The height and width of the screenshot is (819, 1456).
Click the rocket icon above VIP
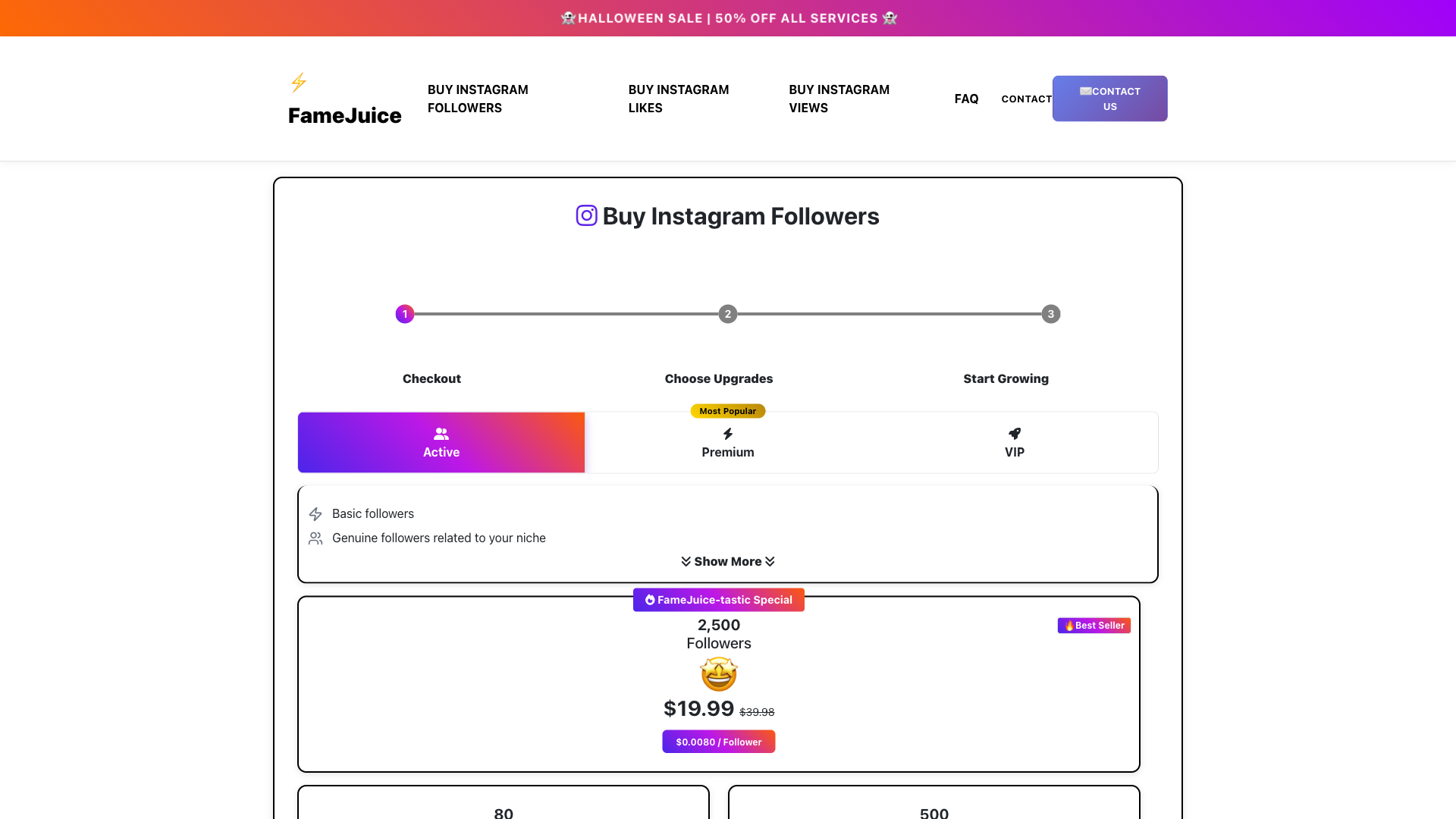point(1015,434)
